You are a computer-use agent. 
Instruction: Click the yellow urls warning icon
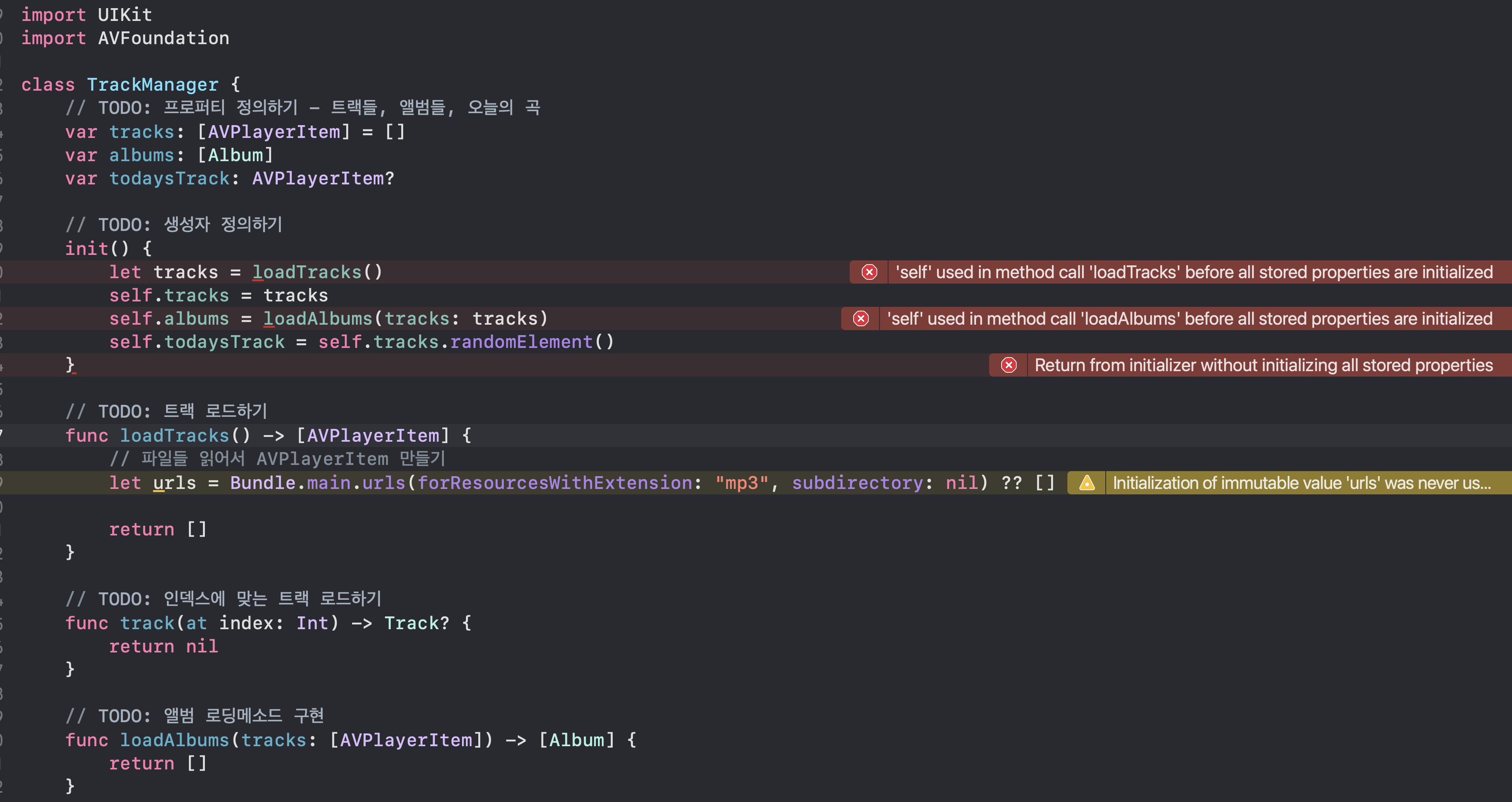(1086, 483)
